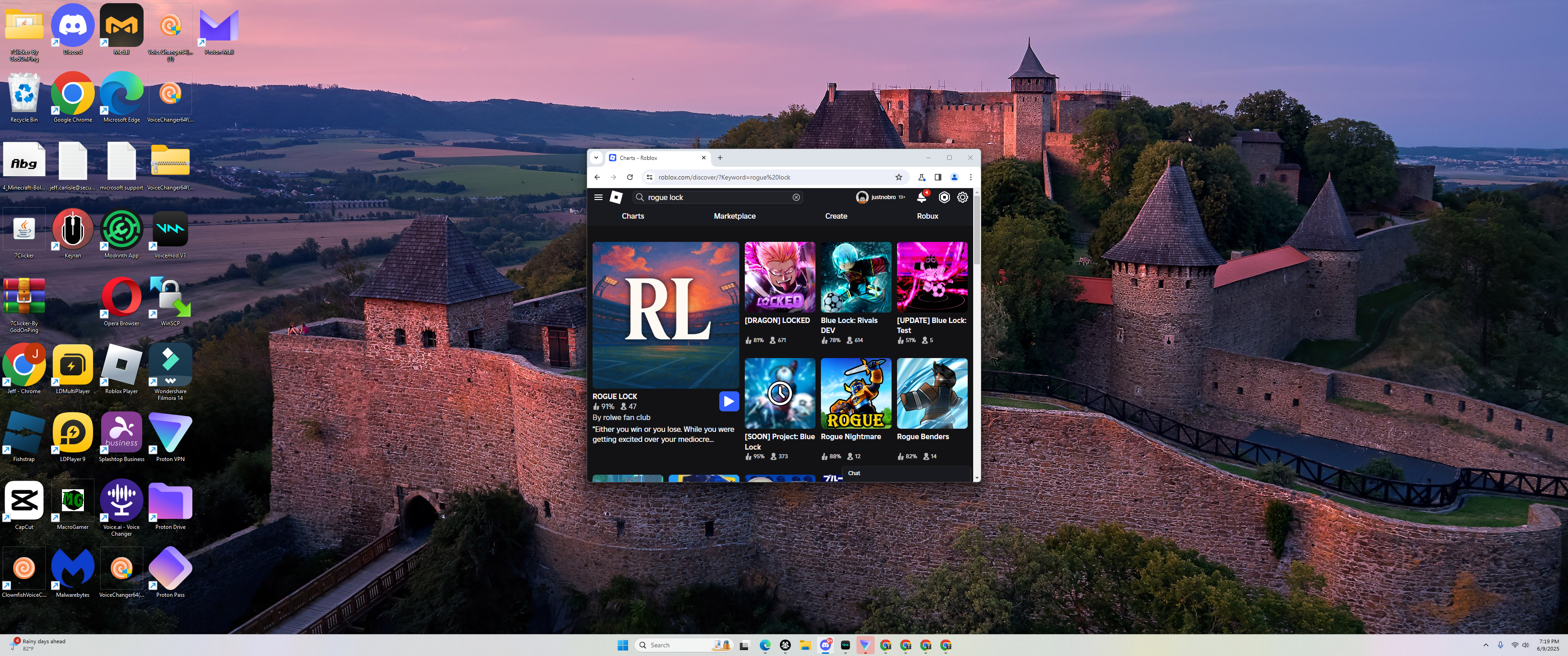
Task: Clear the rogue lock search text
Action: click(795, 197)
